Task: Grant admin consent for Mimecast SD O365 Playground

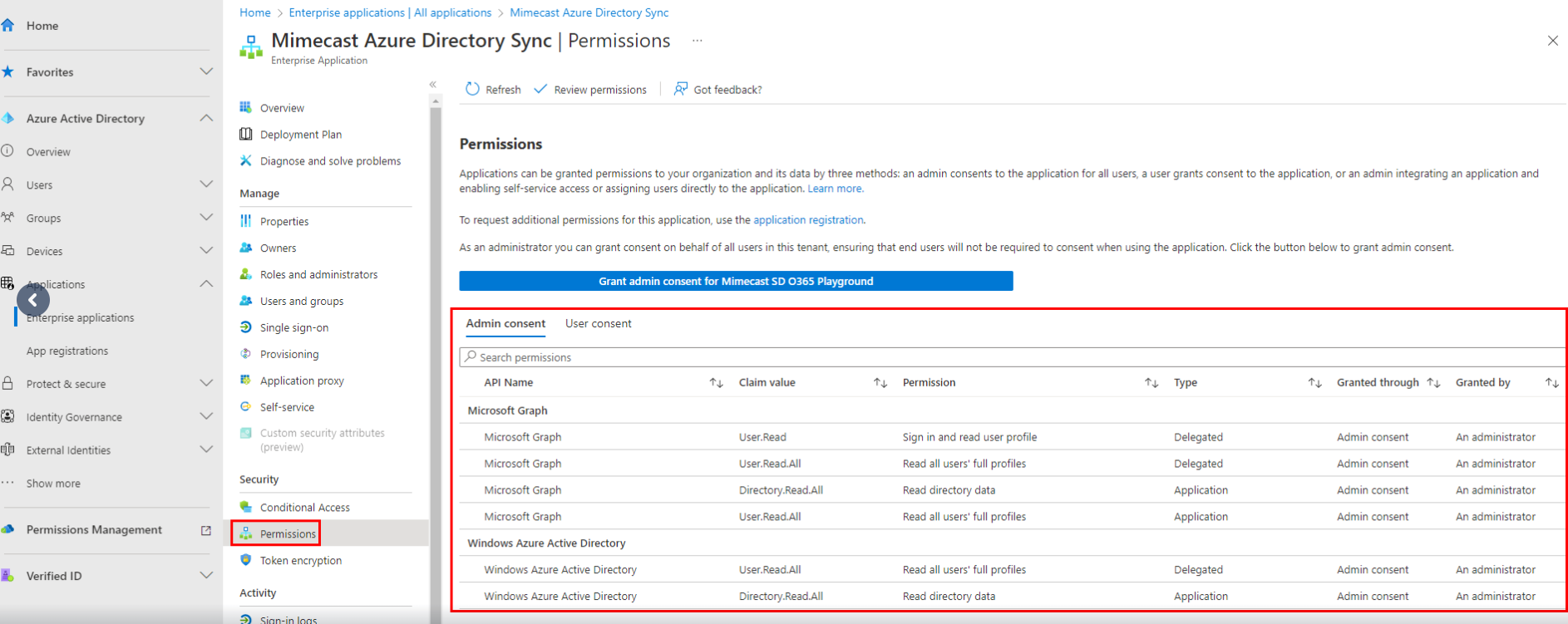Action: pos(736,281)
